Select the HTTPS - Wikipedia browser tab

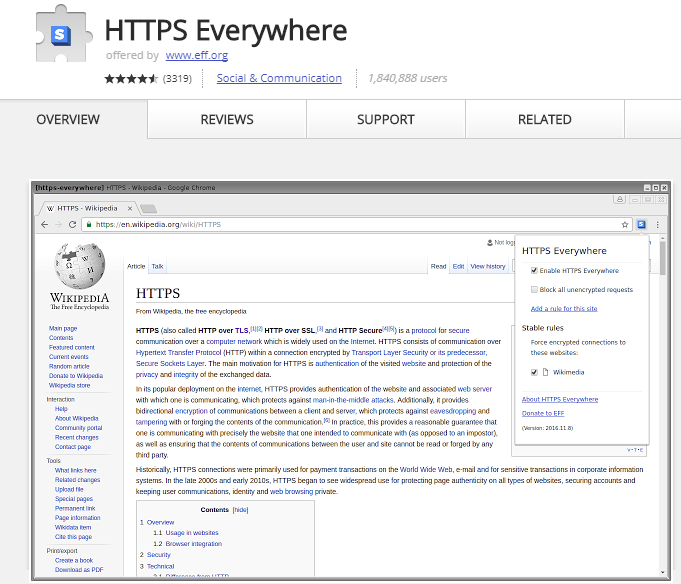point(89,208)
